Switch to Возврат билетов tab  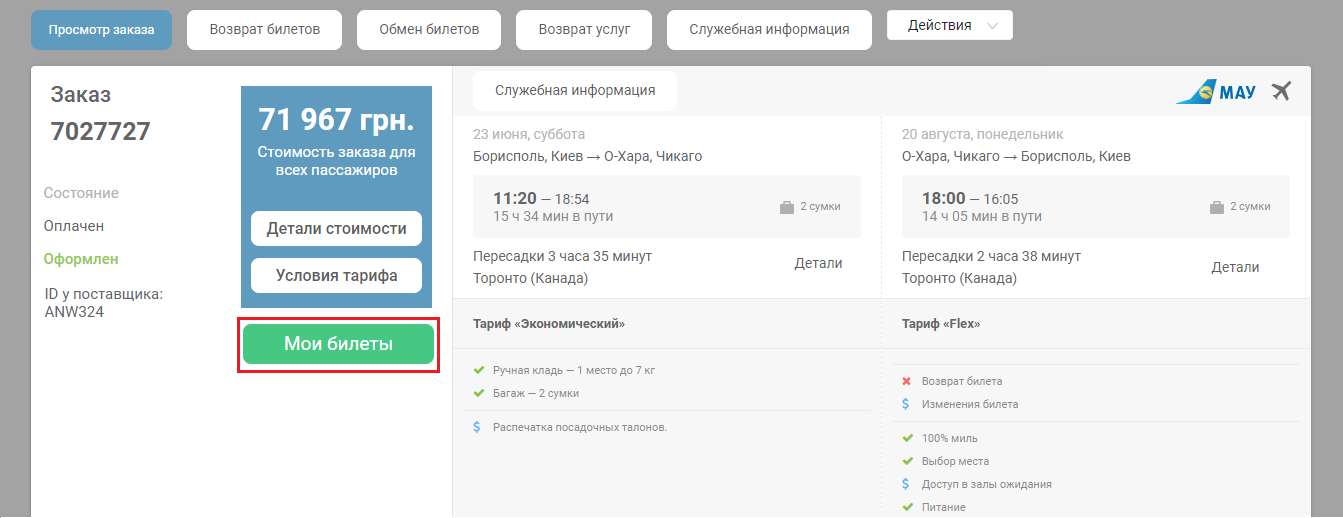tap(264, 29)
